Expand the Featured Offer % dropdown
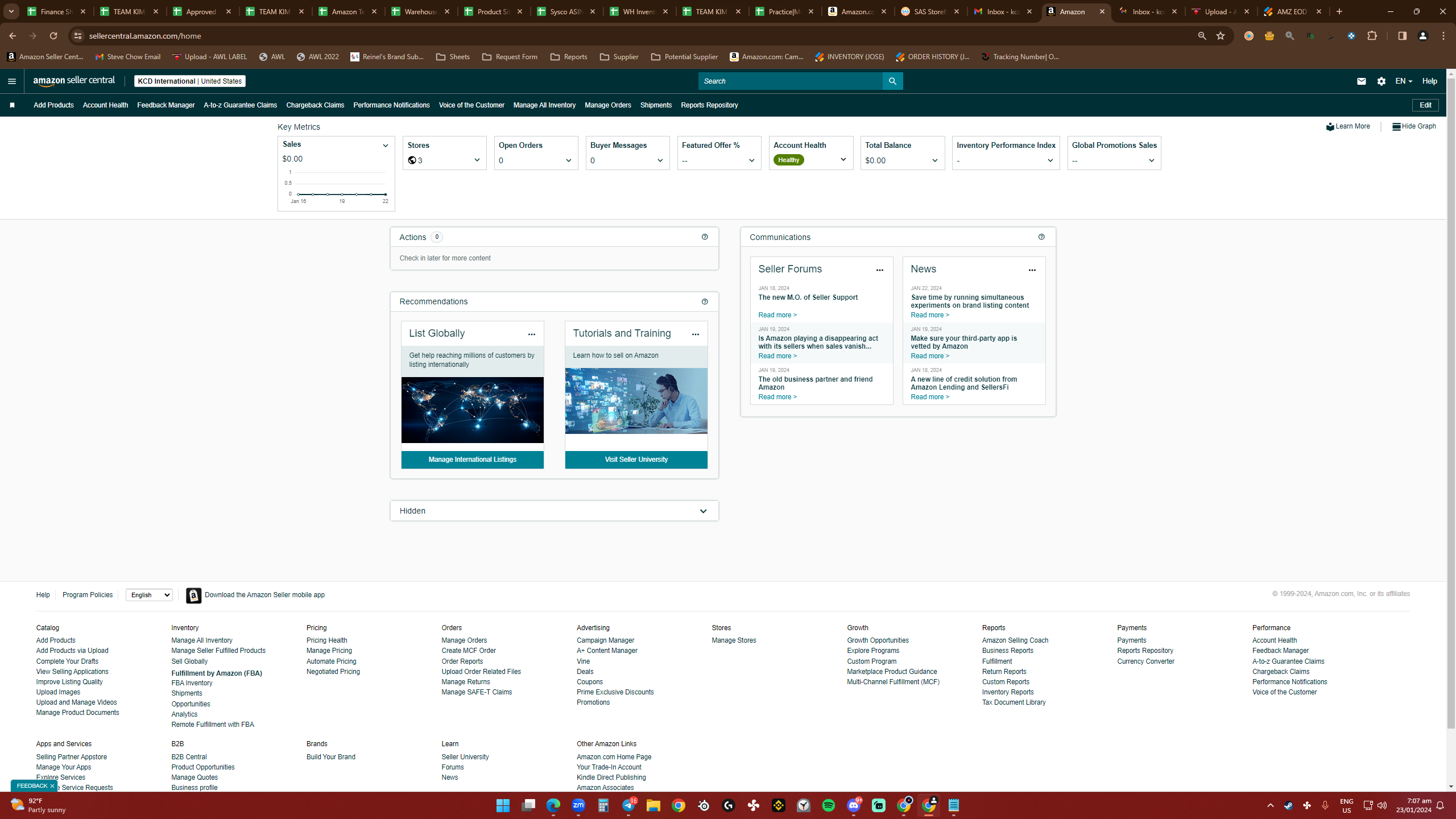The width and height of the screenshot is (1456, 819). (751, 160)
